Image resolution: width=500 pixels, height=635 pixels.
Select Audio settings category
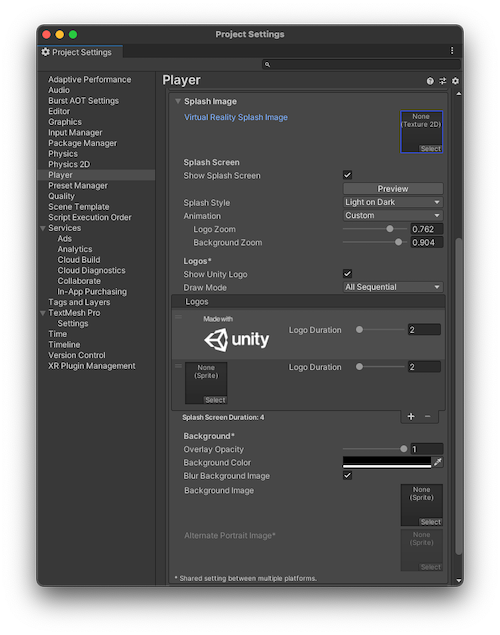click(x=59, y=90)
